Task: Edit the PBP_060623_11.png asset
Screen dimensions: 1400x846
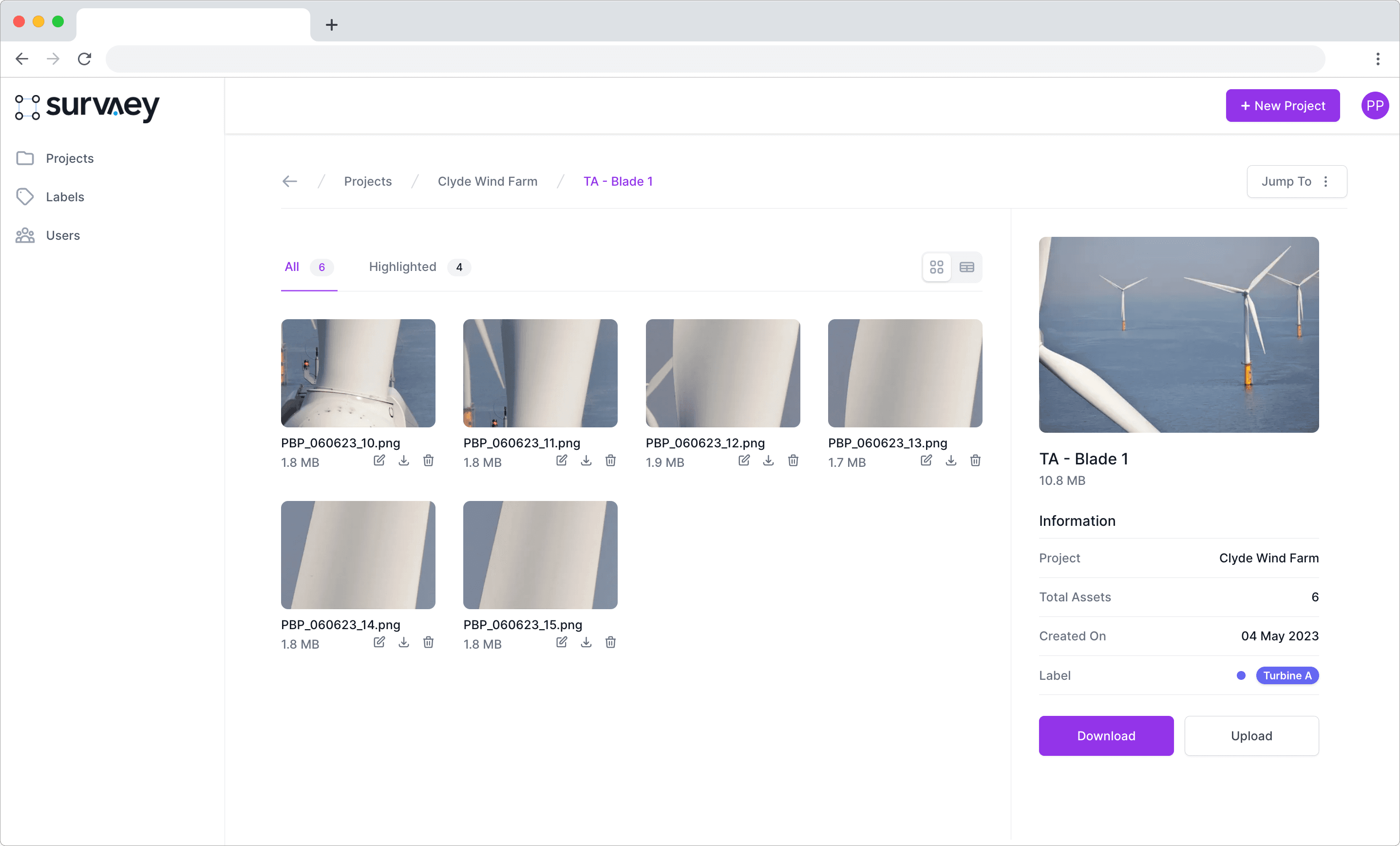Action: tap(561, 461)
